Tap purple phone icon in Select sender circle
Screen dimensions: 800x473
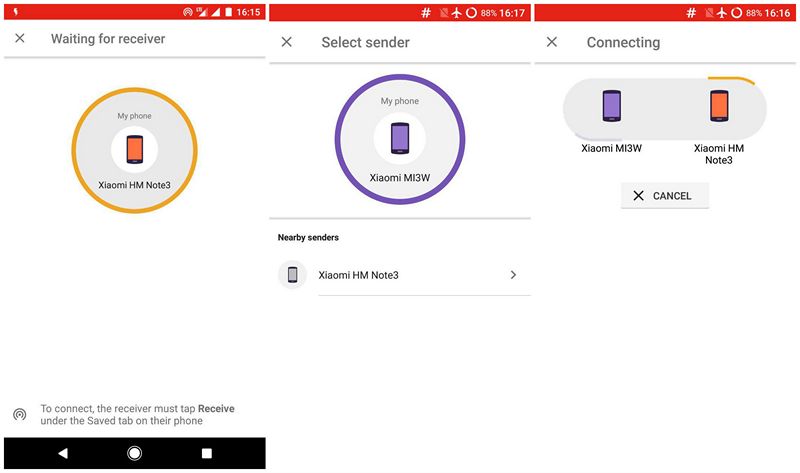400,138
